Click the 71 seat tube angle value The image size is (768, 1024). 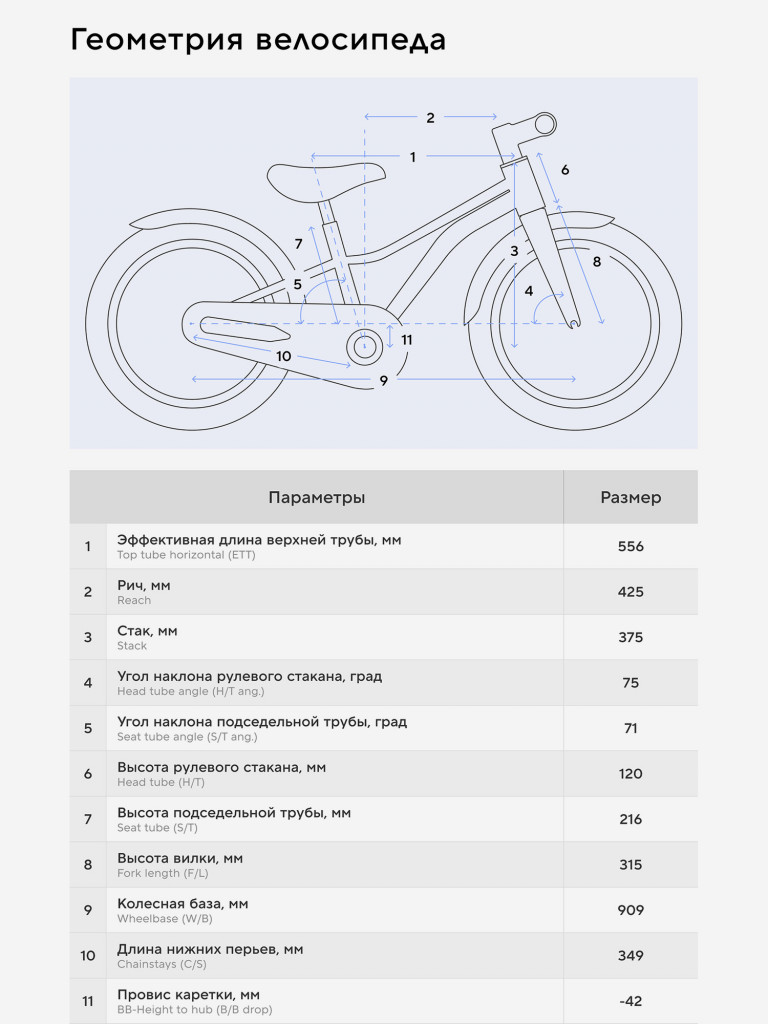[x=630, y=729]
